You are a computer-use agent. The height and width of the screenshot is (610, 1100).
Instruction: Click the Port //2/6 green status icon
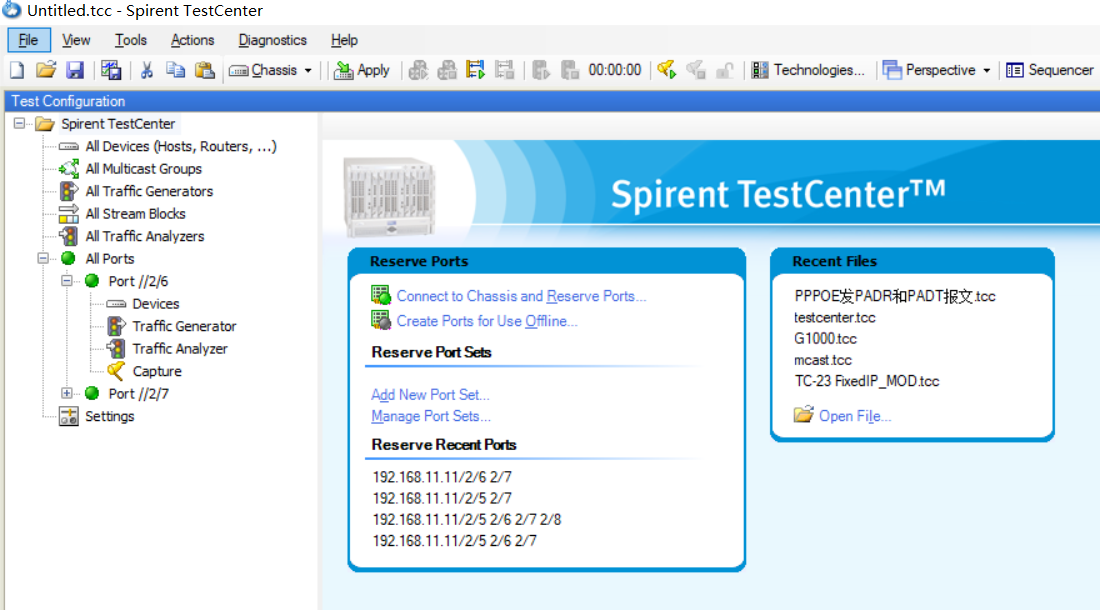92,280
